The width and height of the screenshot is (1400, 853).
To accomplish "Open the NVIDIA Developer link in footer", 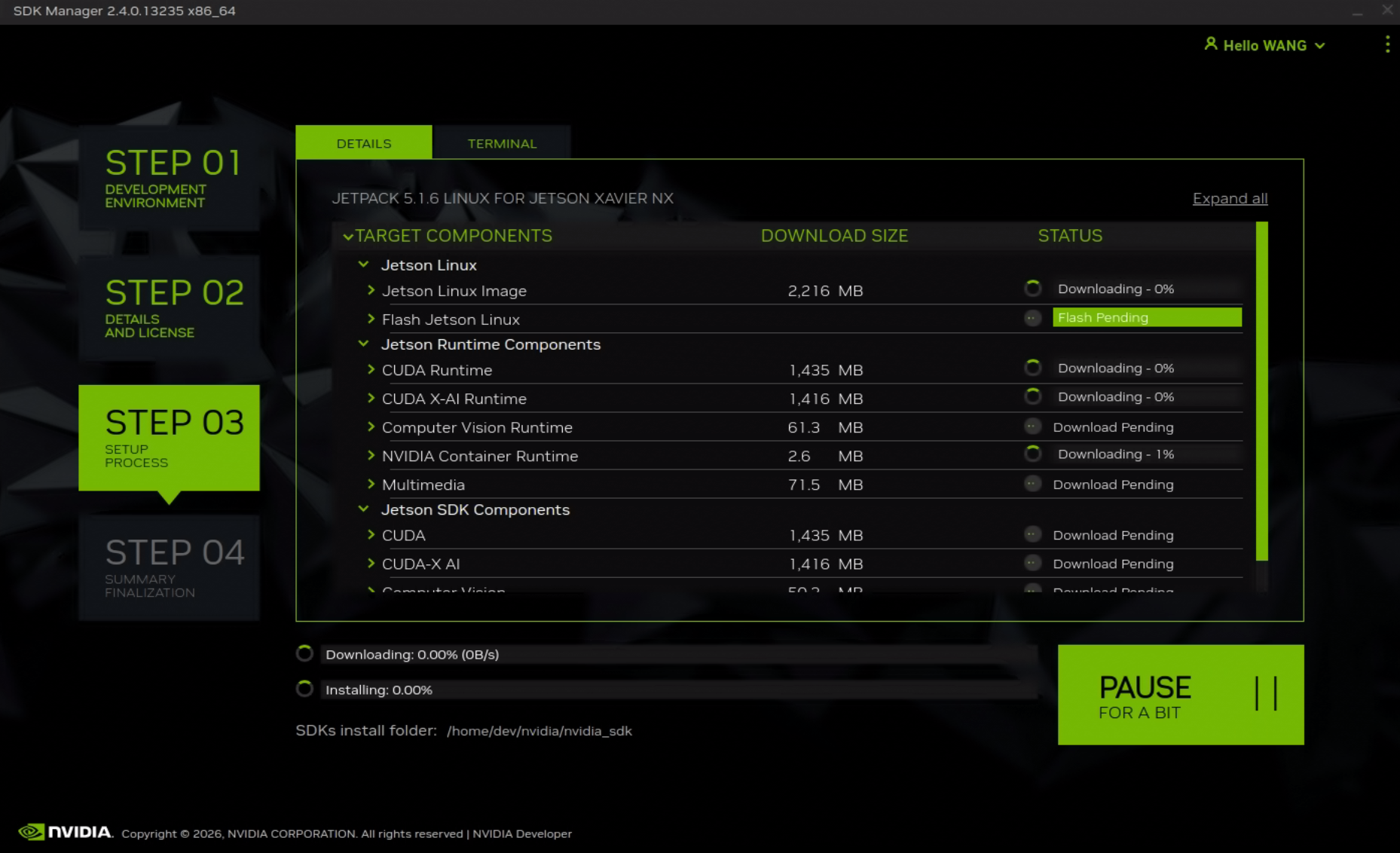I will [522, 833].
